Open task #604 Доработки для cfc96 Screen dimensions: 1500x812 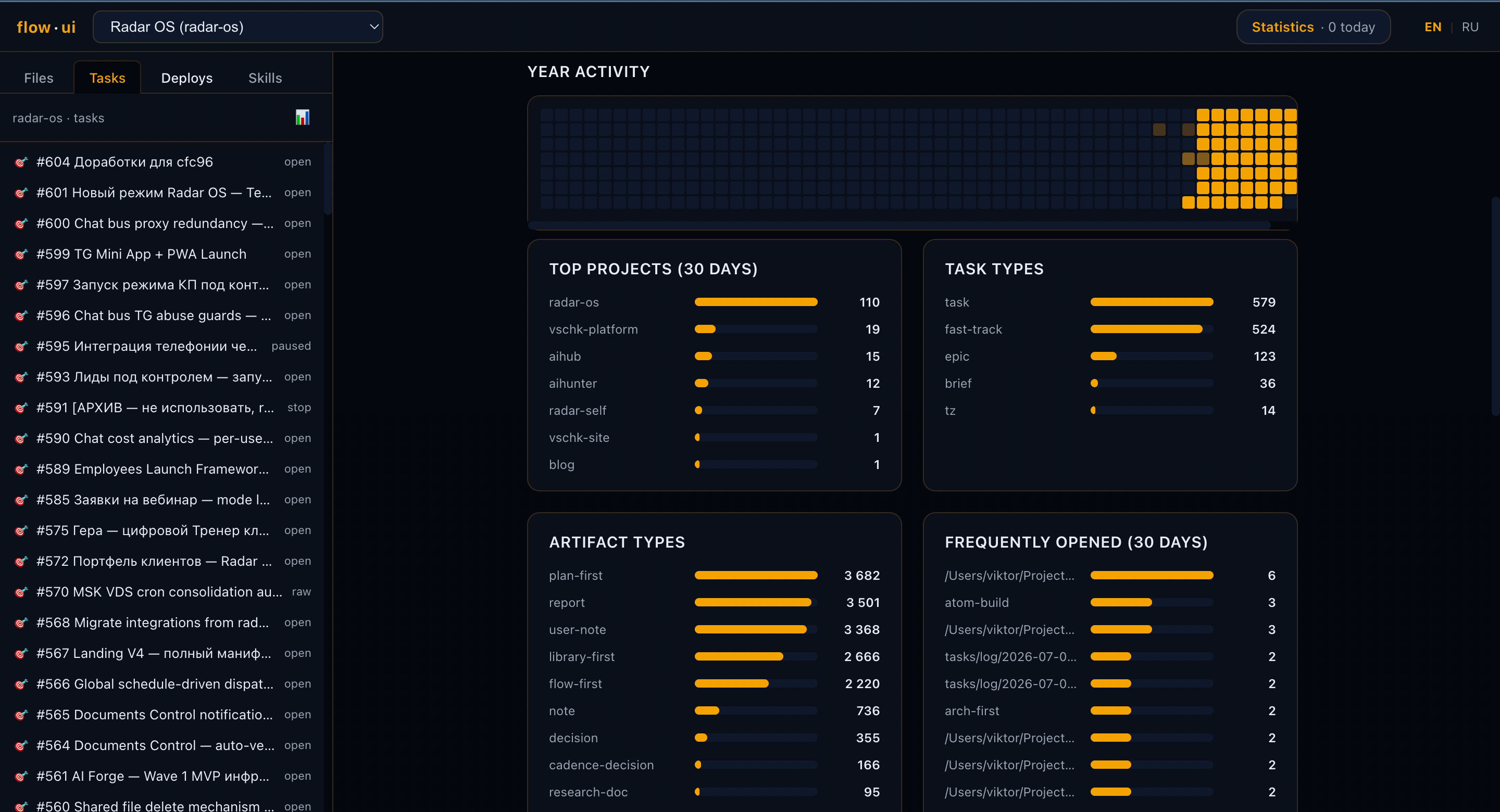click(x=163, y=162)
